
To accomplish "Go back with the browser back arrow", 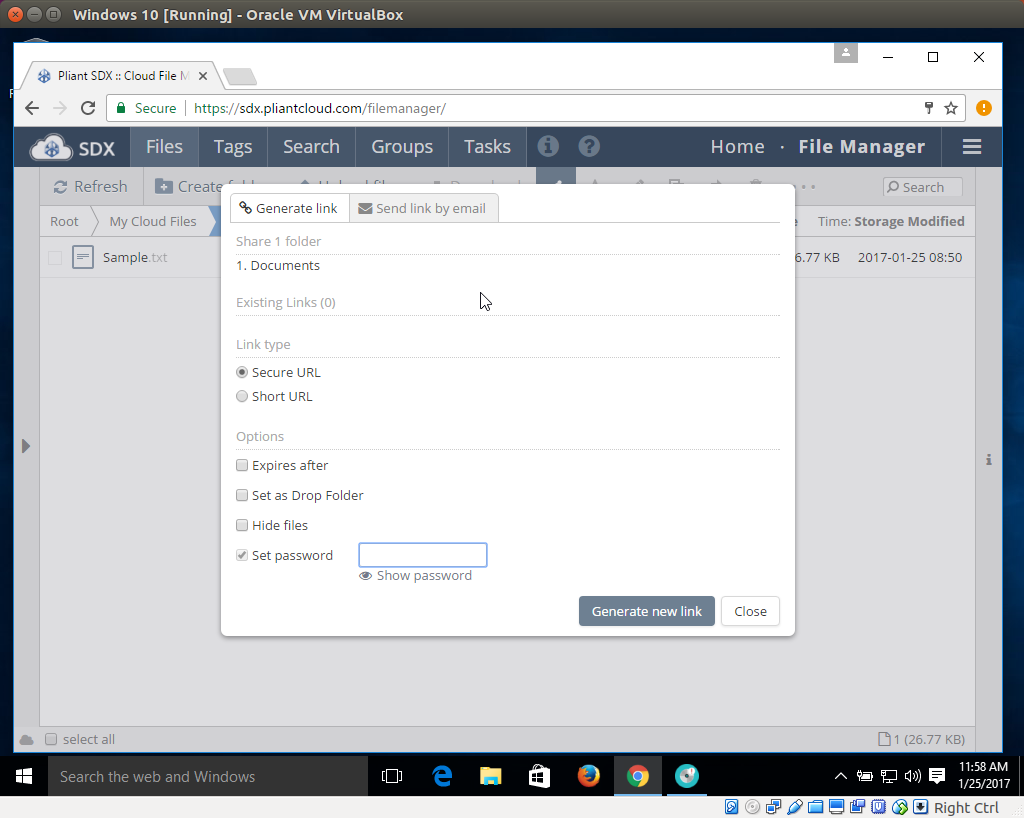I will 32,108.
